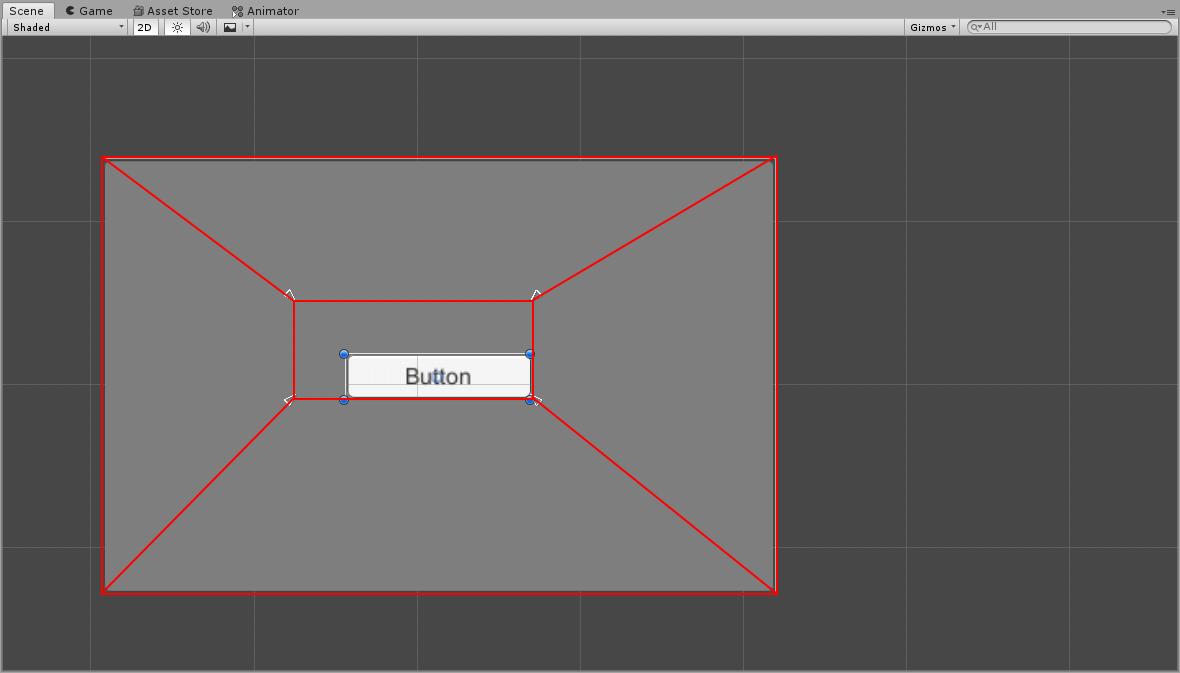The height and width of the screenshot is (673, 1180).
Task: Open the Gizmos dropdown menu
Action: pos(932,27)
